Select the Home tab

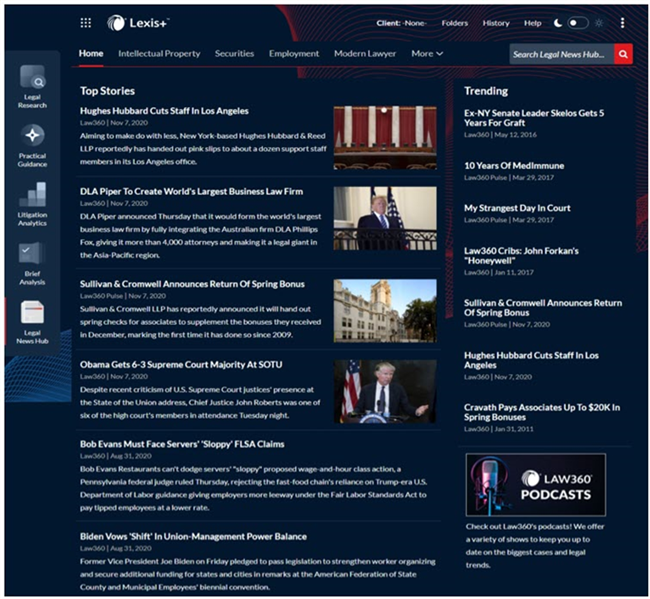(91, 53)
